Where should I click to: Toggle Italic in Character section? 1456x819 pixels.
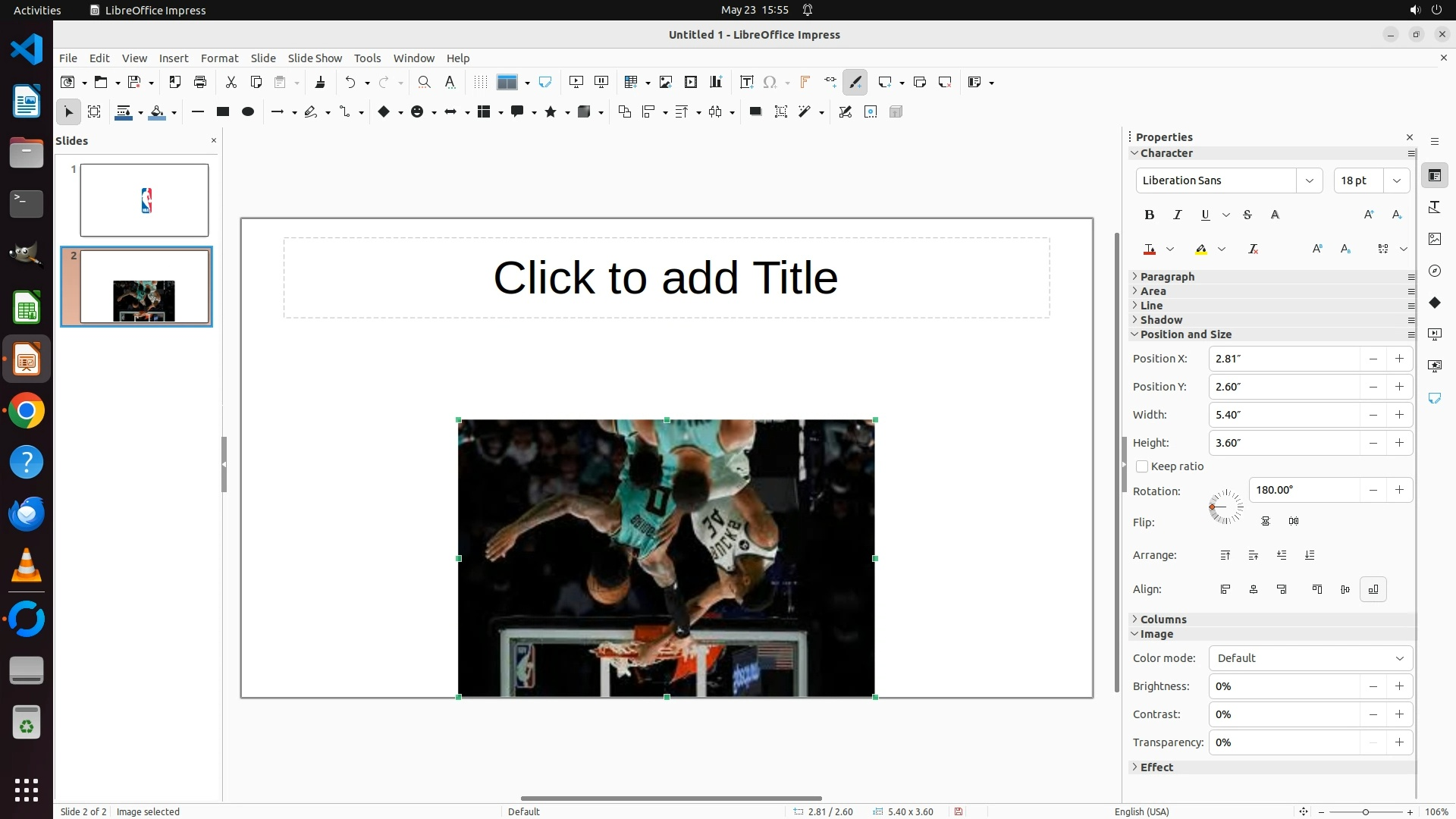click(1177, 215)
